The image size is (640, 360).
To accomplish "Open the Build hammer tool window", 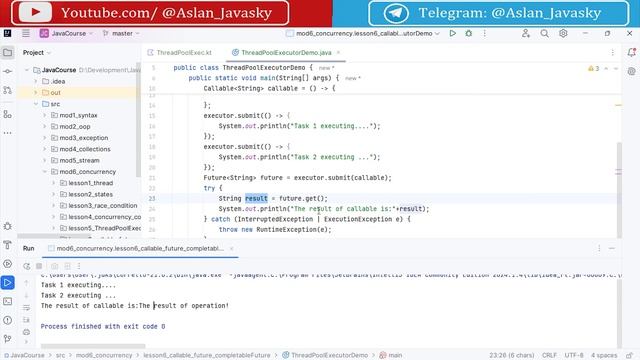I will coord(7,245).
